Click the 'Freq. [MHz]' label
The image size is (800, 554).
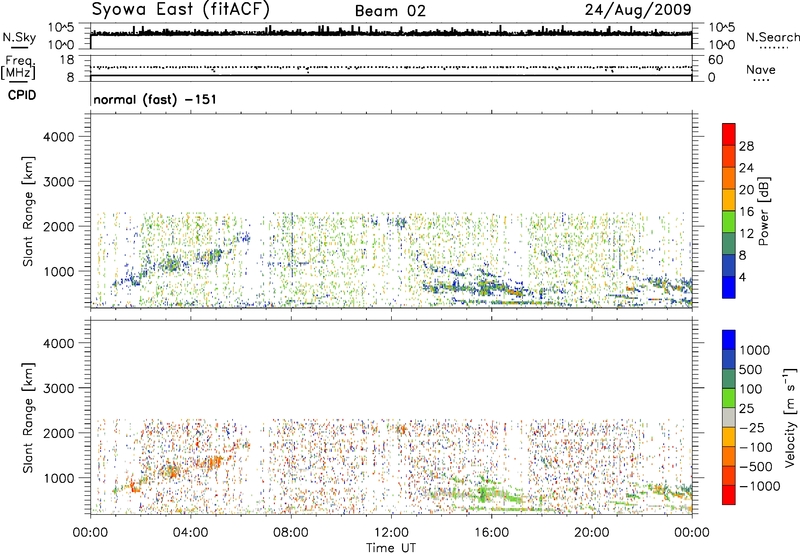[x=19, y=68]
